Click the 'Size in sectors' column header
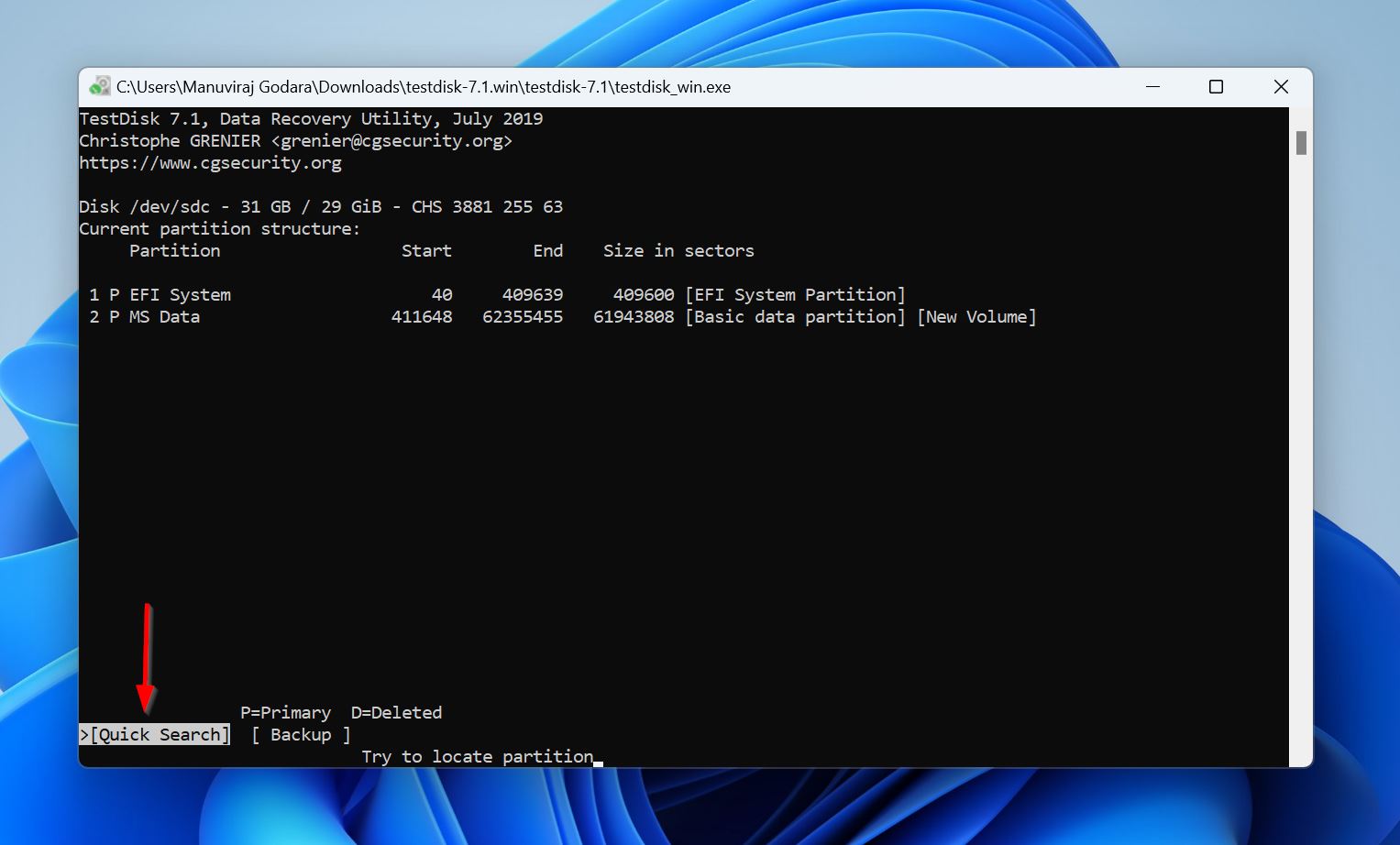The width and height of the screenshot is (1400, 845). [678, 250]
